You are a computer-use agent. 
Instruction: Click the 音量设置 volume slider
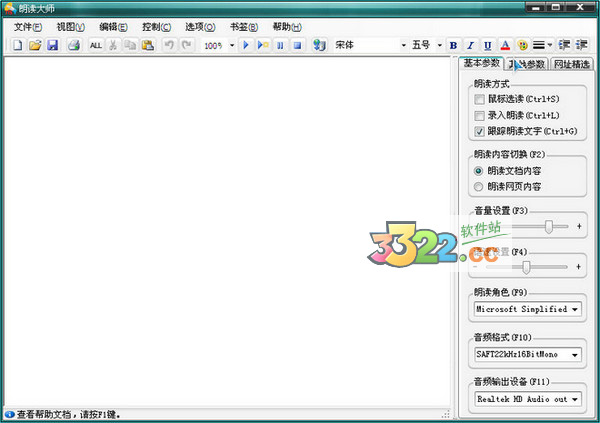tap(548, 228)
